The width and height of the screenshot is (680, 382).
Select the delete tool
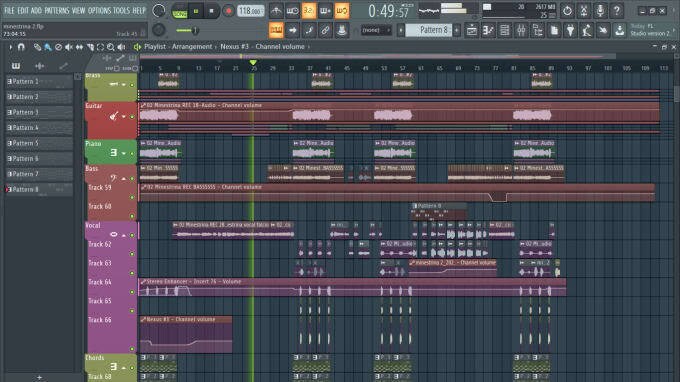(58, 47)
